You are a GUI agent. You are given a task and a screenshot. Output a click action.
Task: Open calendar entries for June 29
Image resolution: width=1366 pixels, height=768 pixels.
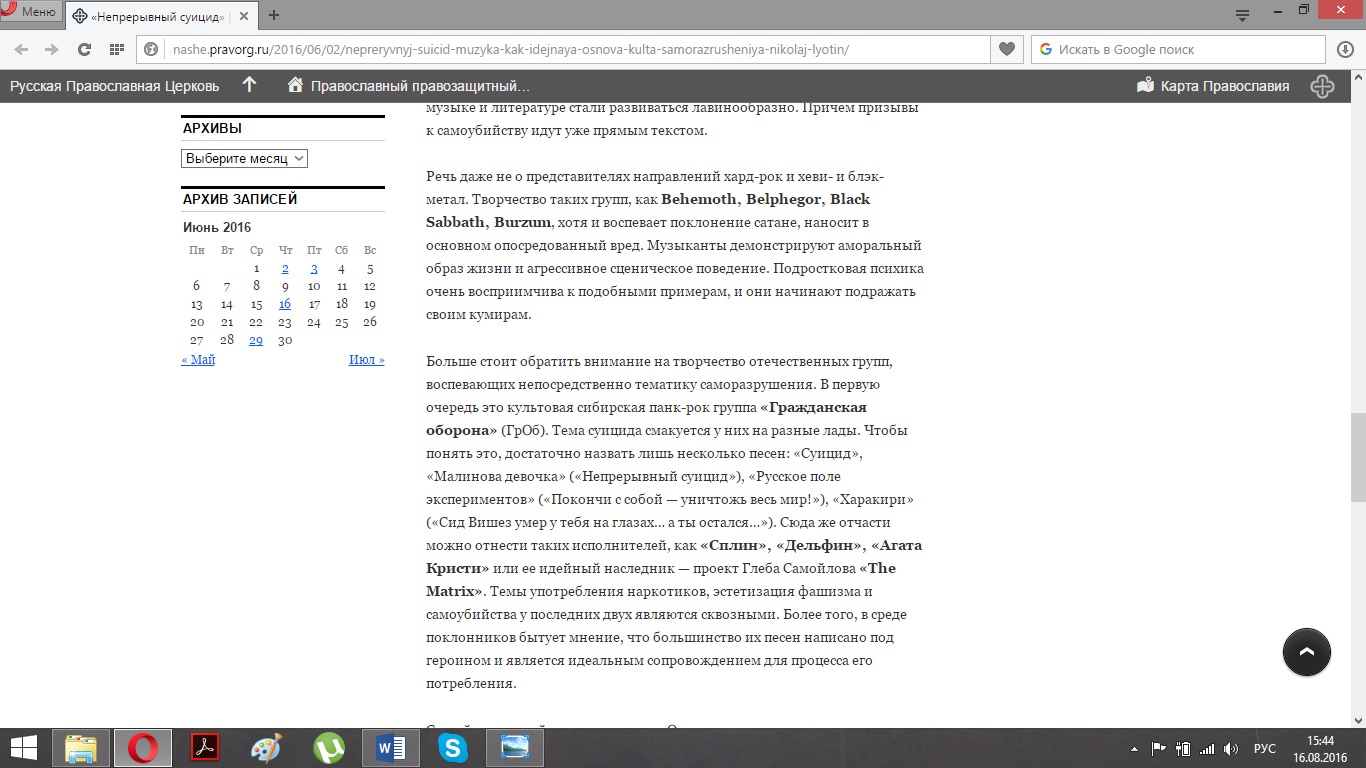pos(256,340)
